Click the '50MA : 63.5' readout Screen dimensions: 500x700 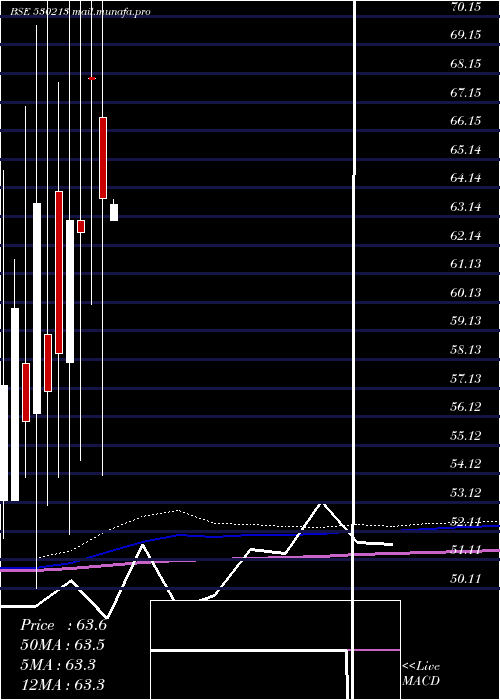[63, 645]
